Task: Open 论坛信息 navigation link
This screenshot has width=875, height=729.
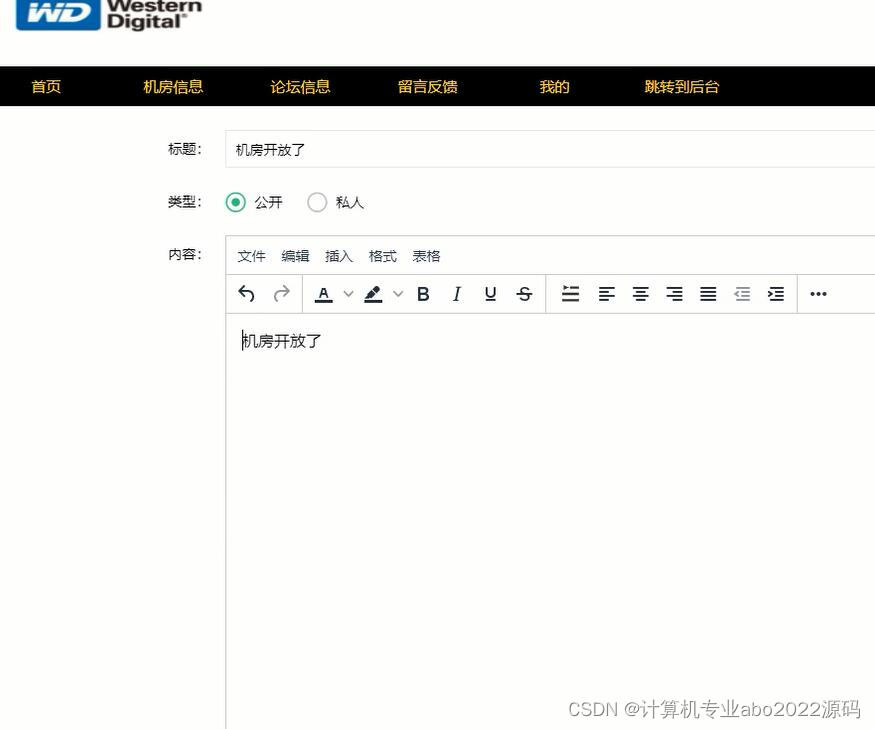Action: pyautogui.click(x=300, y=87)
